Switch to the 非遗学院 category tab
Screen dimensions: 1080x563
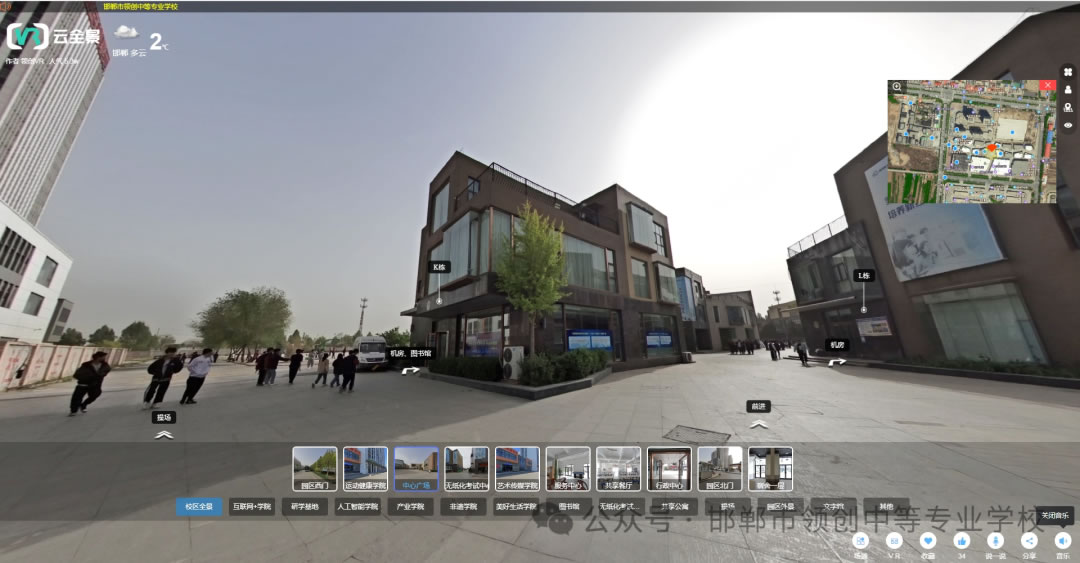pyautogui.click(x=464, y=506)
